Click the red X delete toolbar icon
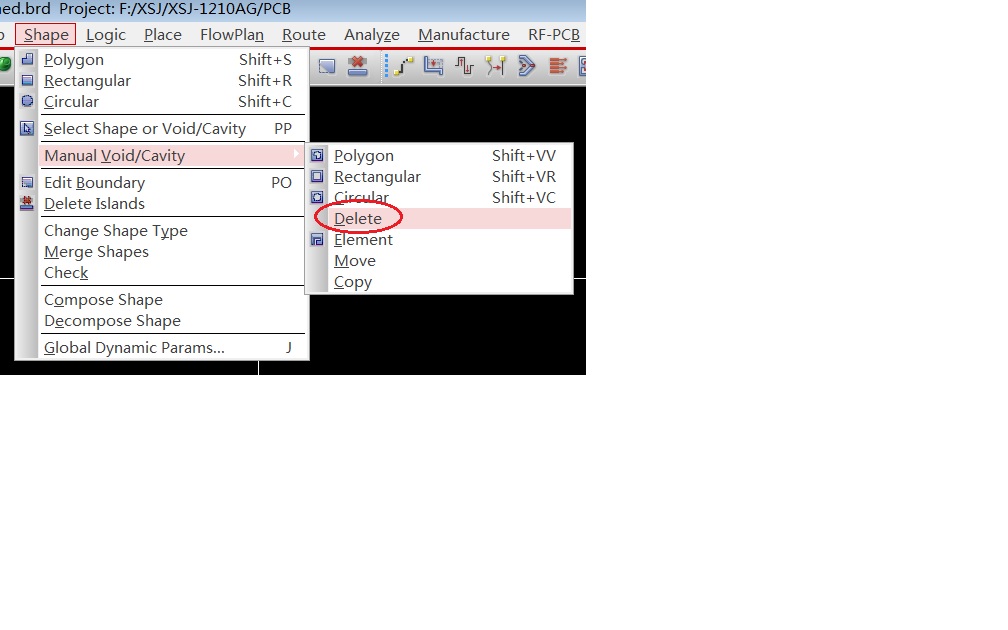Screen dimensions: 1008x630 [x=357, y=66]
